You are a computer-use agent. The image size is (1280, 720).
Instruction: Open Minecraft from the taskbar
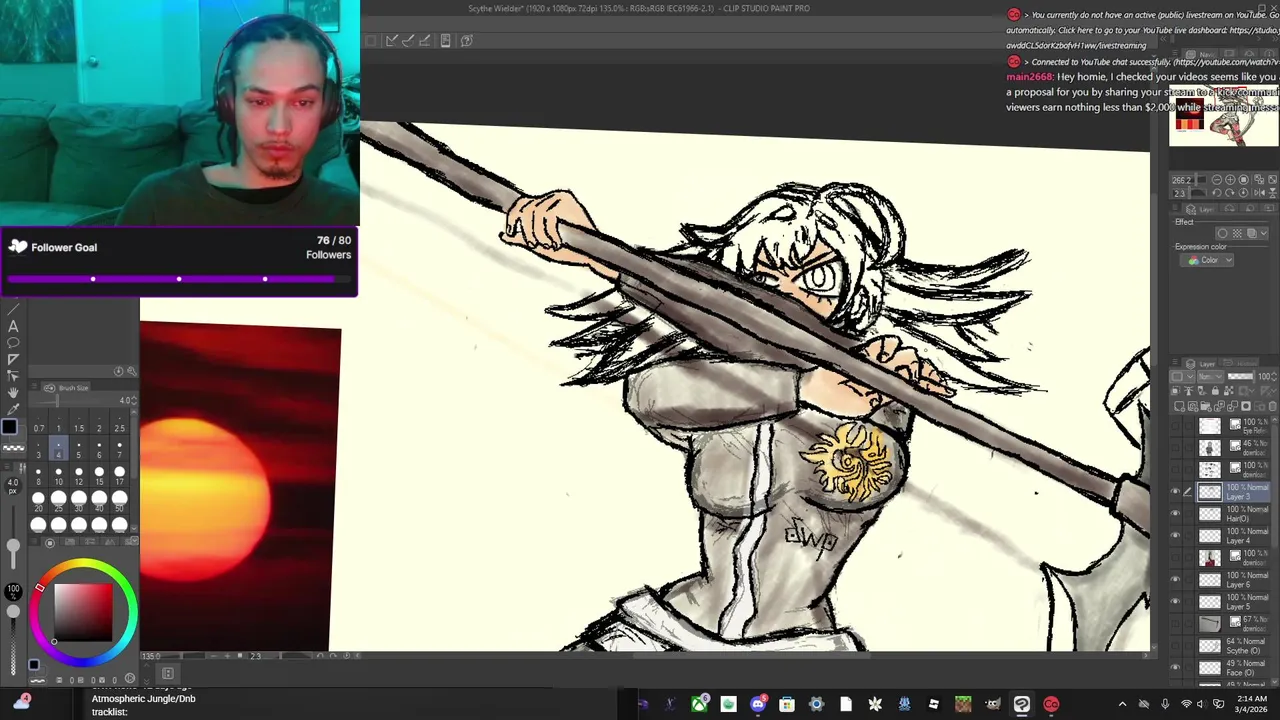pos(963,704)
